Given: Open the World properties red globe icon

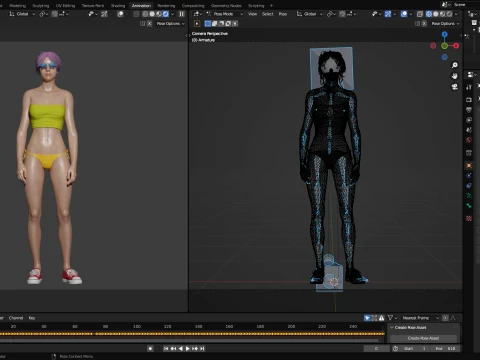Looking at the screenshot, I should pos(469,140).
